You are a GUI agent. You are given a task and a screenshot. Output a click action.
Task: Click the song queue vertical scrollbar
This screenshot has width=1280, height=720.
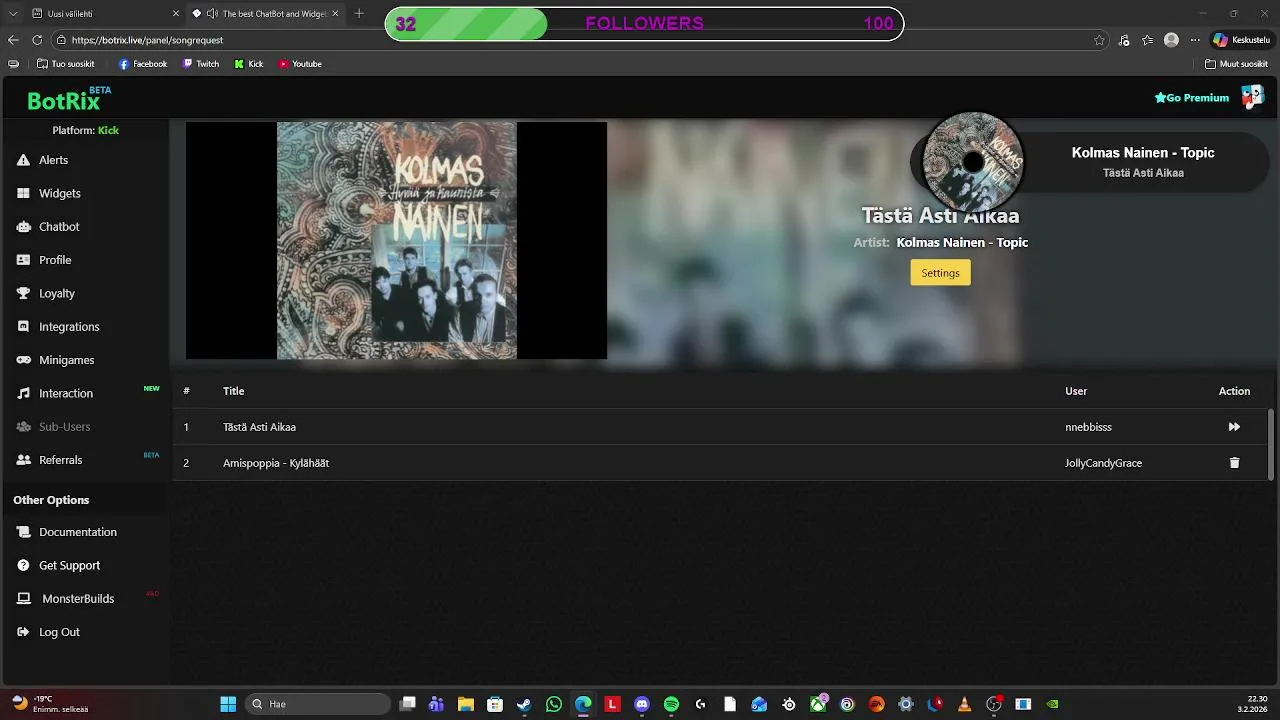pyautogui.click(x=1272, y=445)
